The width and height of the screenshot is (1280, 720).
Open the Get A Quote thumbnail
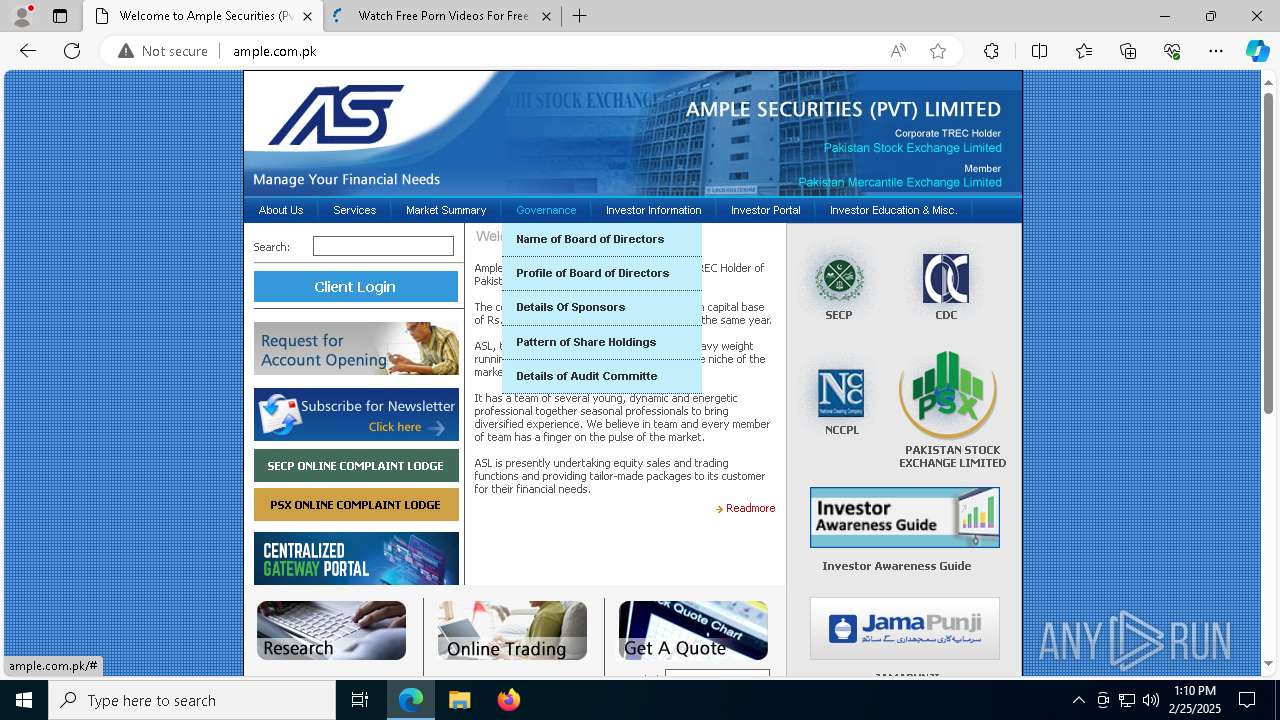coord(693,631)
